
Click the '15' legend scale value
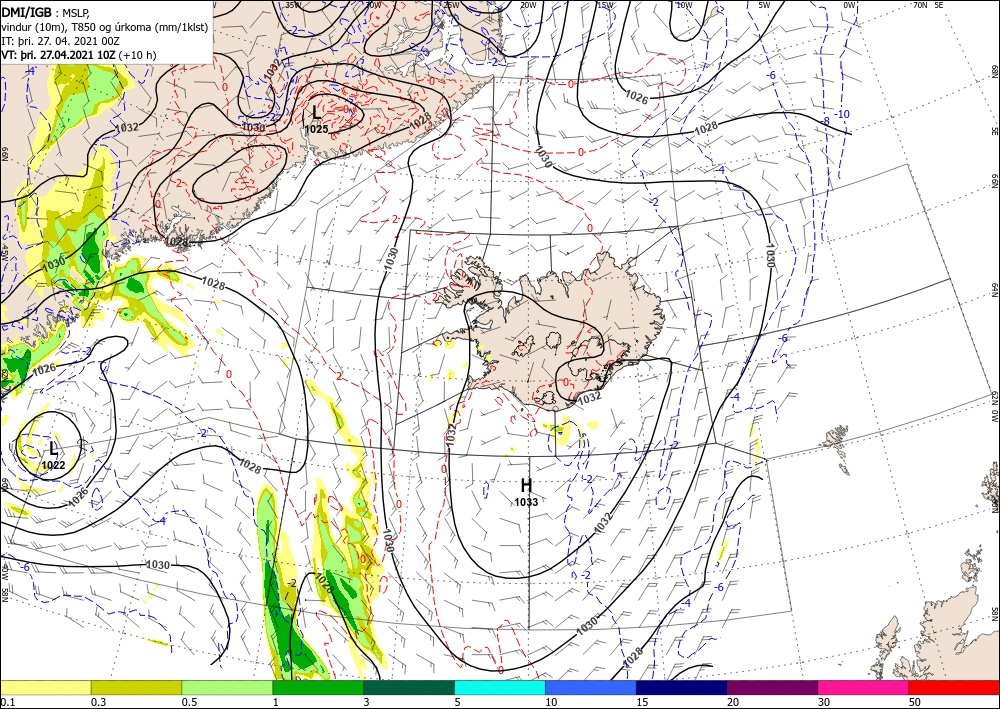point(642,702)
